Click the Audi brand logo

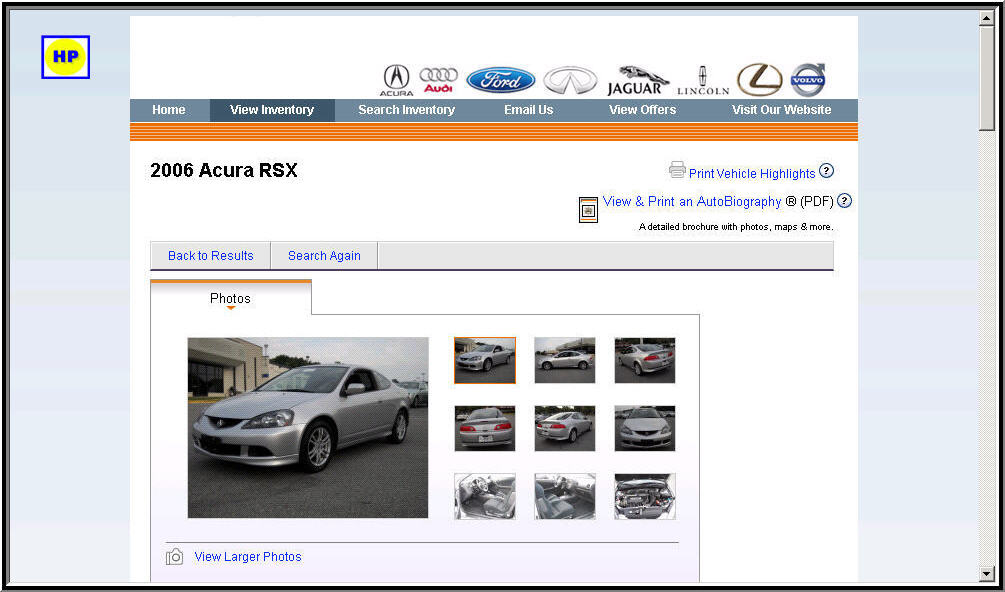[x=438, y=80]
